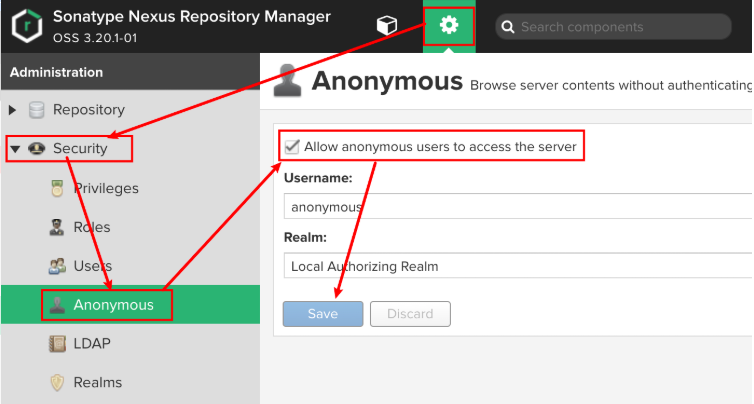The height and width of the screenshot is (404, 754).
Task: Open the Administration gear icon
Action: [449, 25]
